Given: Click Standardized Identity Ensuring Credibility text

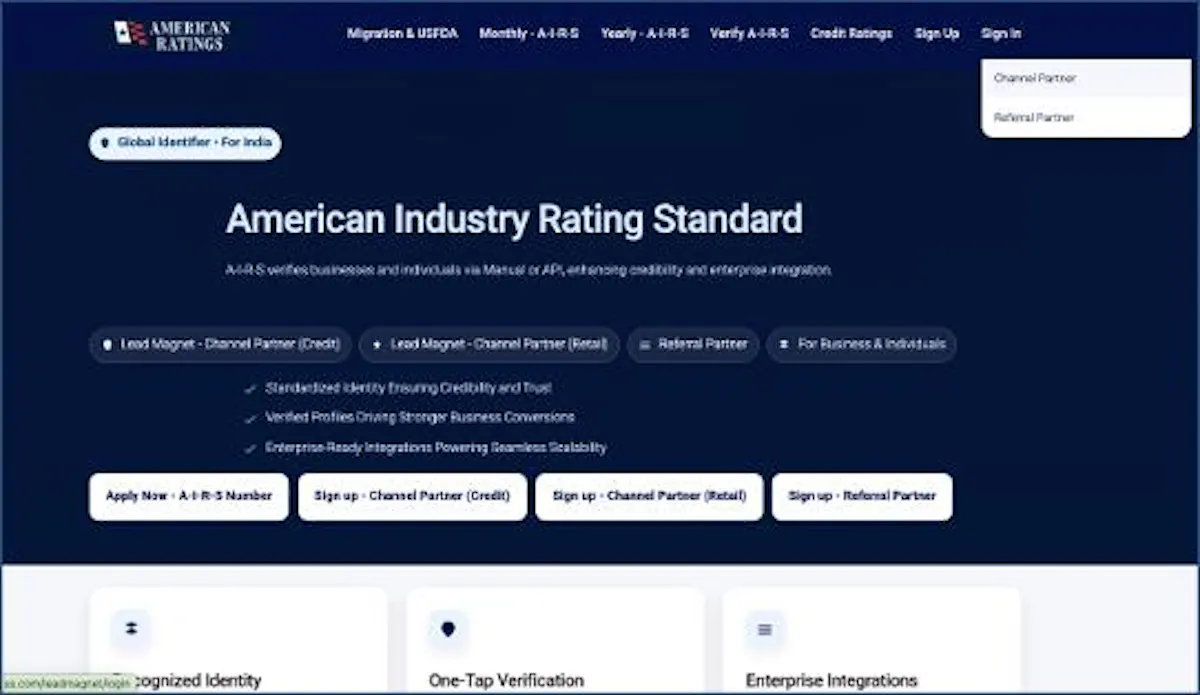Looking at the screenshot, I should point(408,388).
